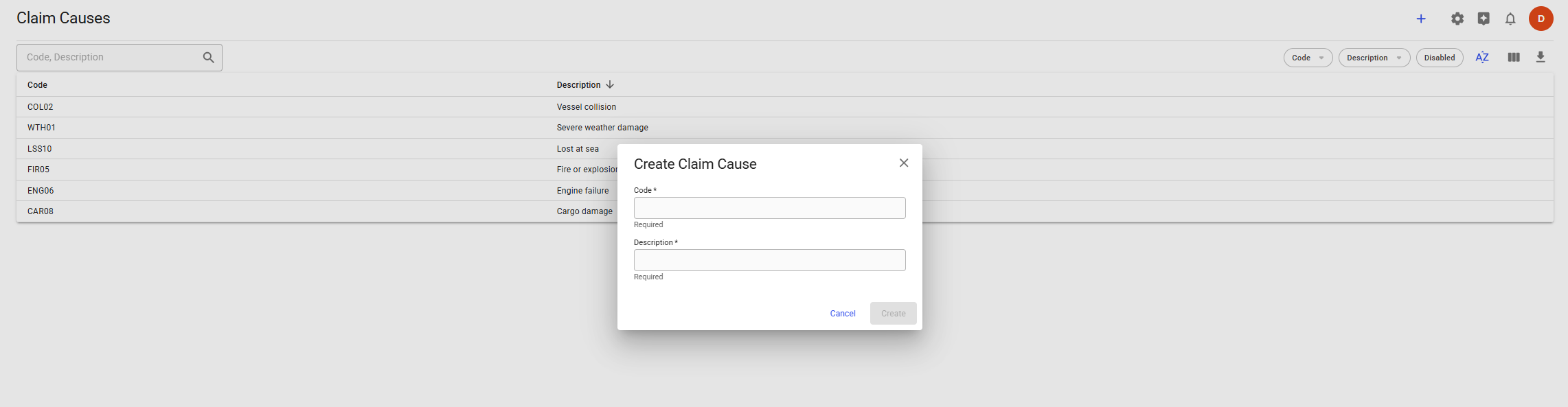This screenshot has width=1568, height=407.
Task: Expand the Code filter dropdown
Action: pyautogui.click(x=1308, y=58)
